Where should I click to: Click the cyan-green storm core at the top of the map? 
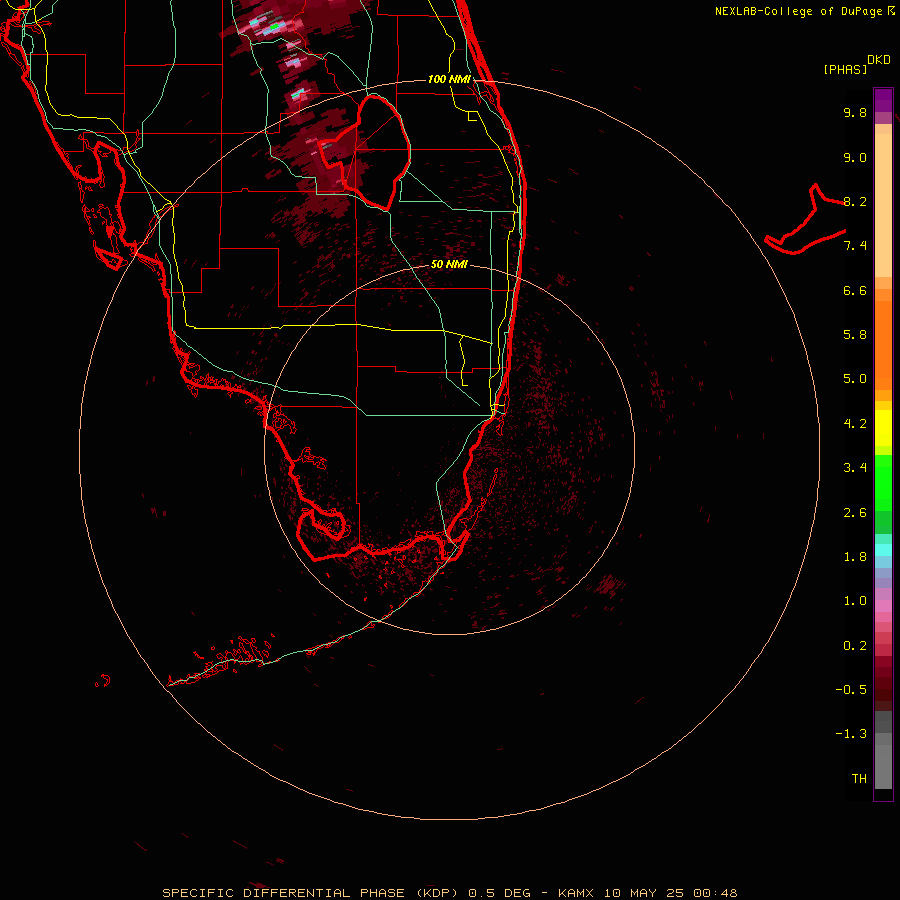pos(275,26)
